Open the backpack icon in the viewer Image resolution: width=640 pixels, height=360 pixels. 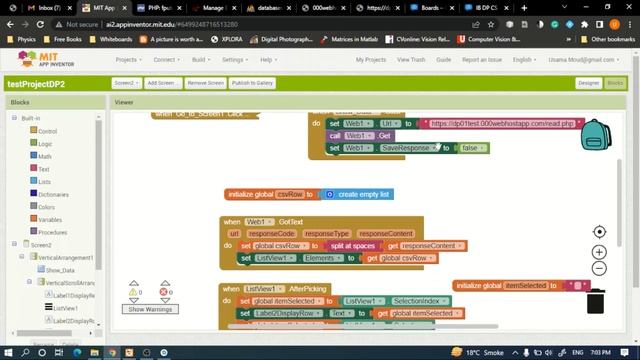click(x=596, y=135)
